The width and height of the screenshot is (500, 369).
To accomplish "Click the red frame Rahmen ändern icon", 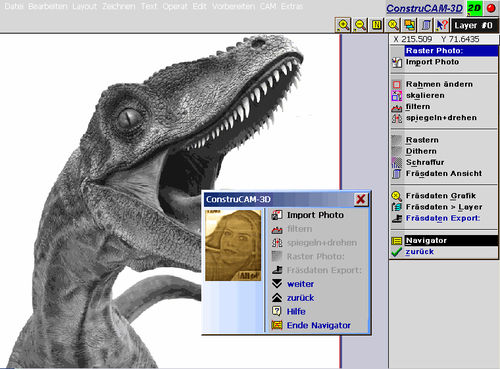I will [x=397, y=85].
